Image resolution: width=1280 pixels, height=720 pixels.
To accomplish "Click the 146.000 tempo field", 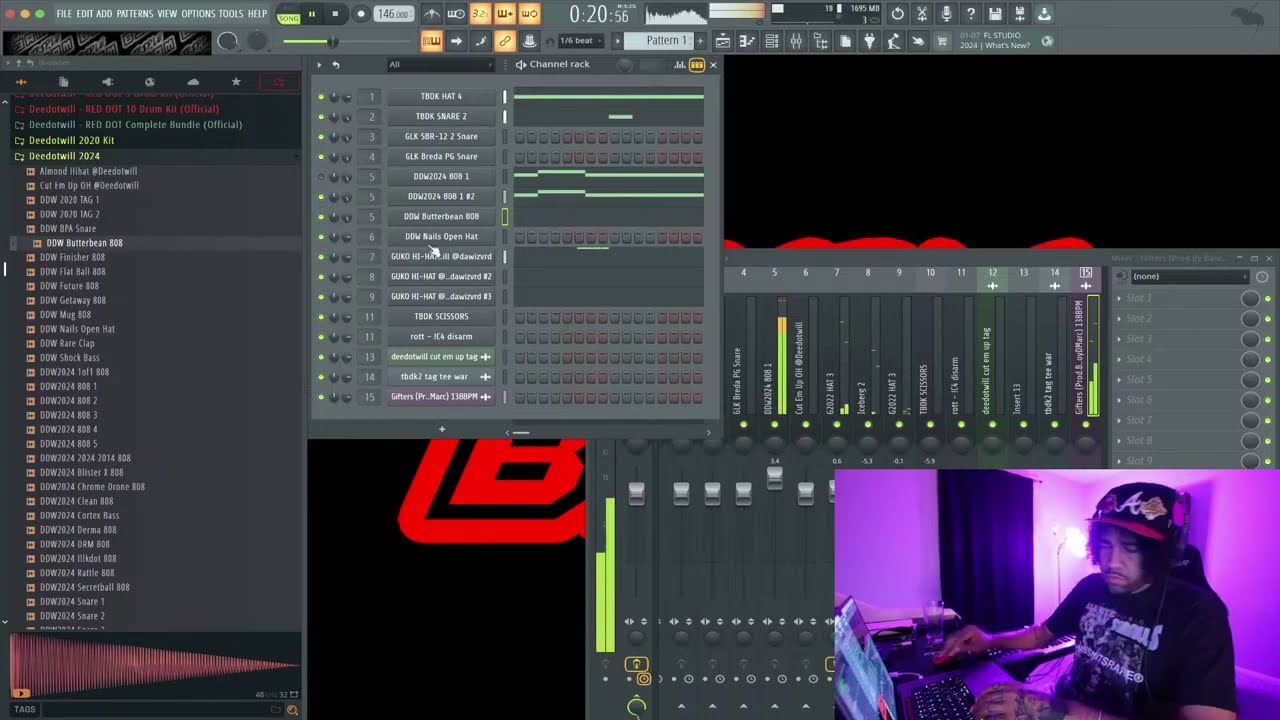I will pyautogui.click(x=393, y=14).
